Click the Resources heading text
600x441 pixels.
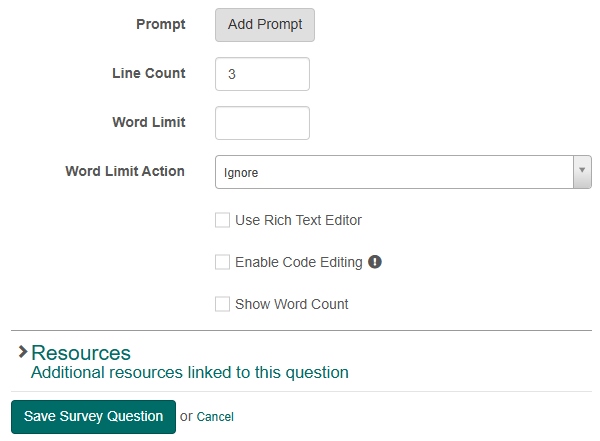click(x=81, y=353)
